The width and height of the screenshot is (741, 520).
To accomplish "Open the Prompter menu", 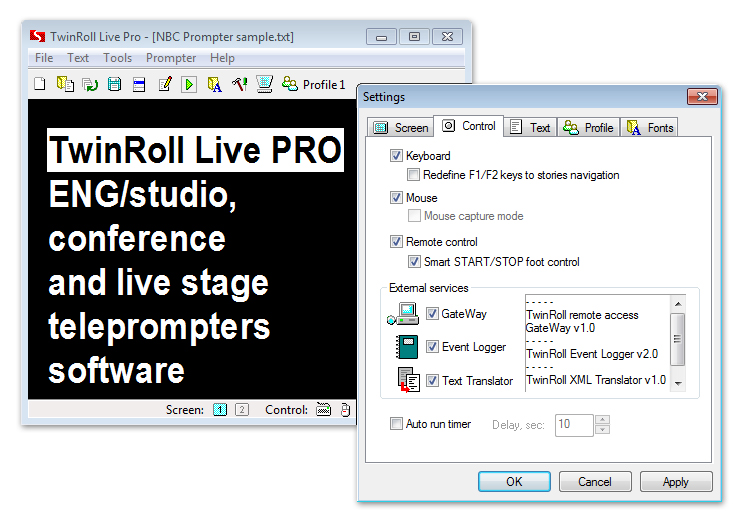I will pos(171,58).
